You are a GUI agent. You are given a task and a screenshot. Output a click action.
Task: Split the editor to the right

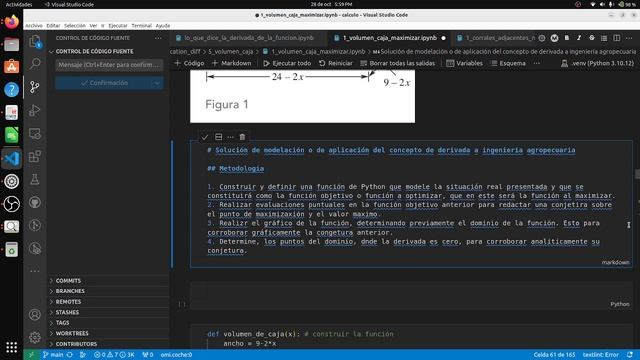[617, 38]
